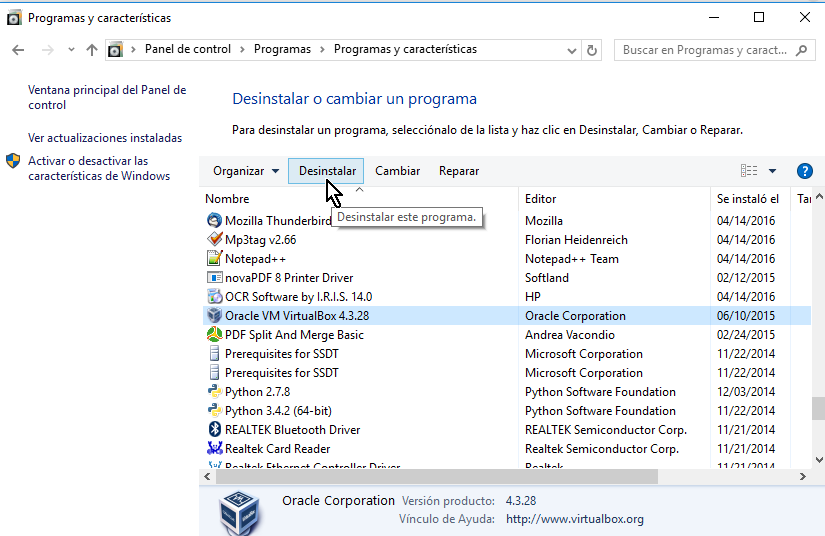
Task: Click the vertical scrollbar up arrow
Action: pyautogui.click(x=819, y=197)
